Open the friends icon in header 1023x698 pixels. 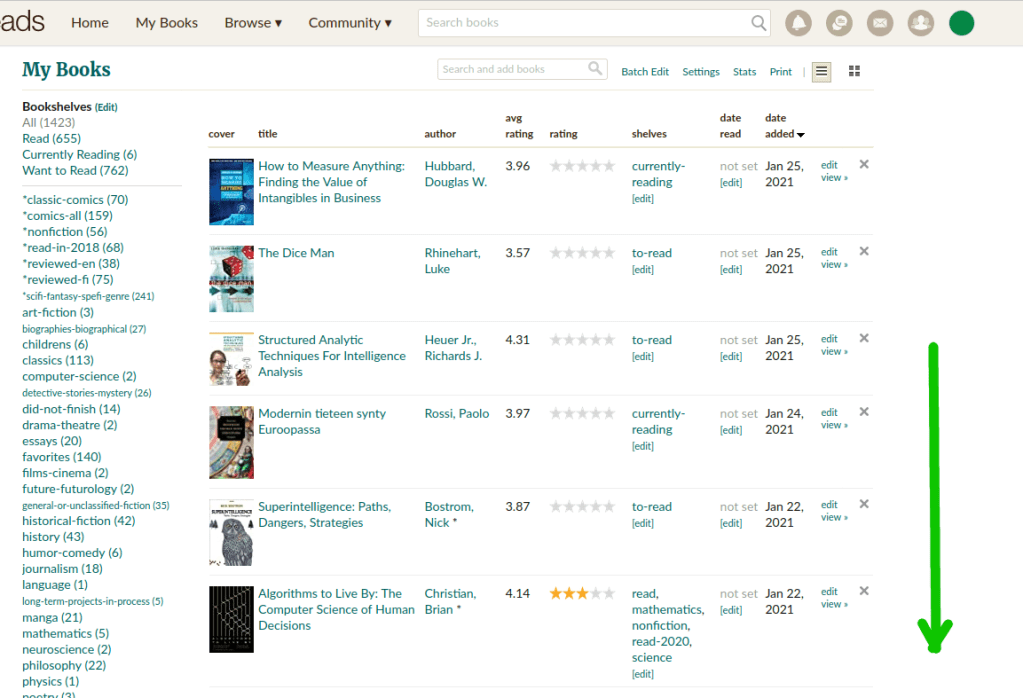point(920,23)
